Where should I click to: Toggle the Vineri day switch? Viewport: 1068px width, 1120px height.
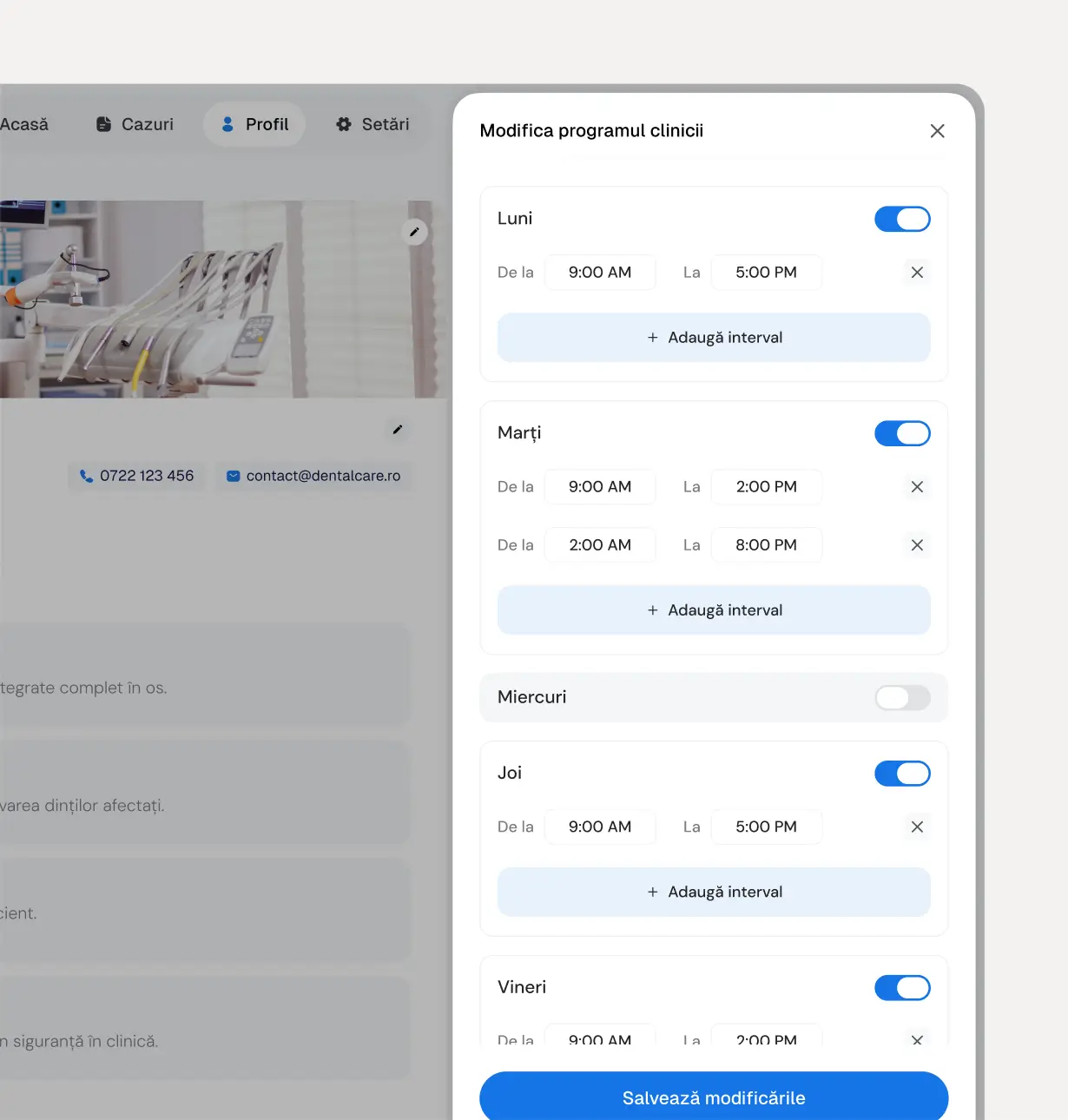click(902, 988)
